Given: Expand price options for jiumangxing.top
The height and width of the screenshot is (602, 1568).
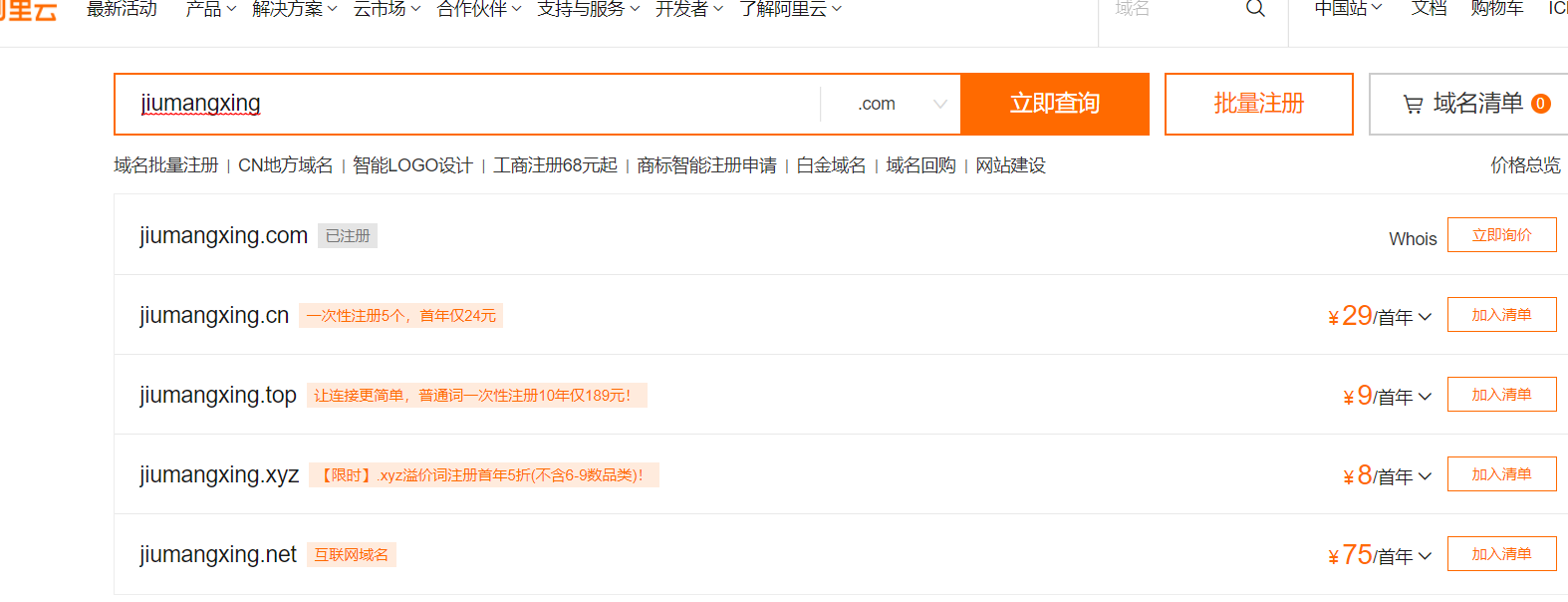Looking at the screenshot, I should (1426, 397).
